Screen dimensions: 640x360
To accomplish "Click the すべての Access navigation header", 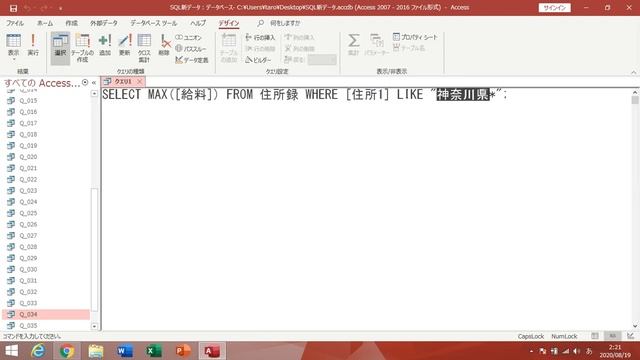I will point(42,83).
